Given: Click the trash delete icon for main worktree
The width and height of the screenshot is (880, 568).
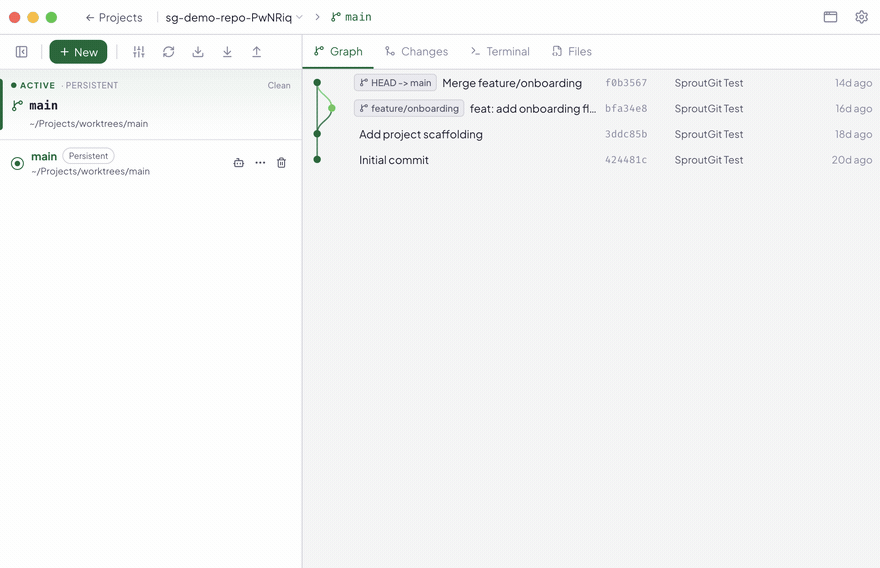Looking at the screenshot, I should 281,163.
